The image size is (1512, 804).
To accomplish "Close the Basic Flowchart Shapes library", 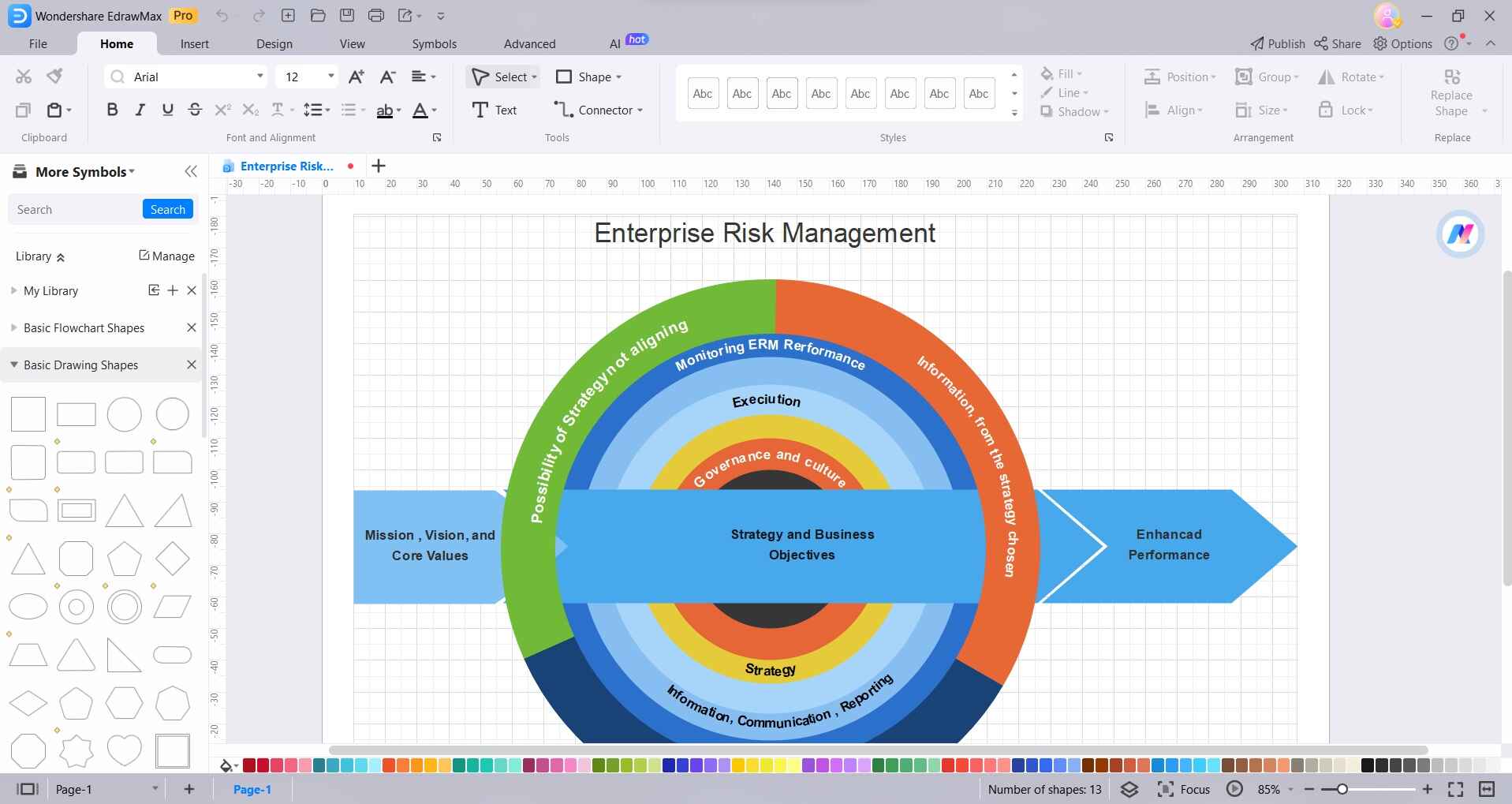I will 191,327.
